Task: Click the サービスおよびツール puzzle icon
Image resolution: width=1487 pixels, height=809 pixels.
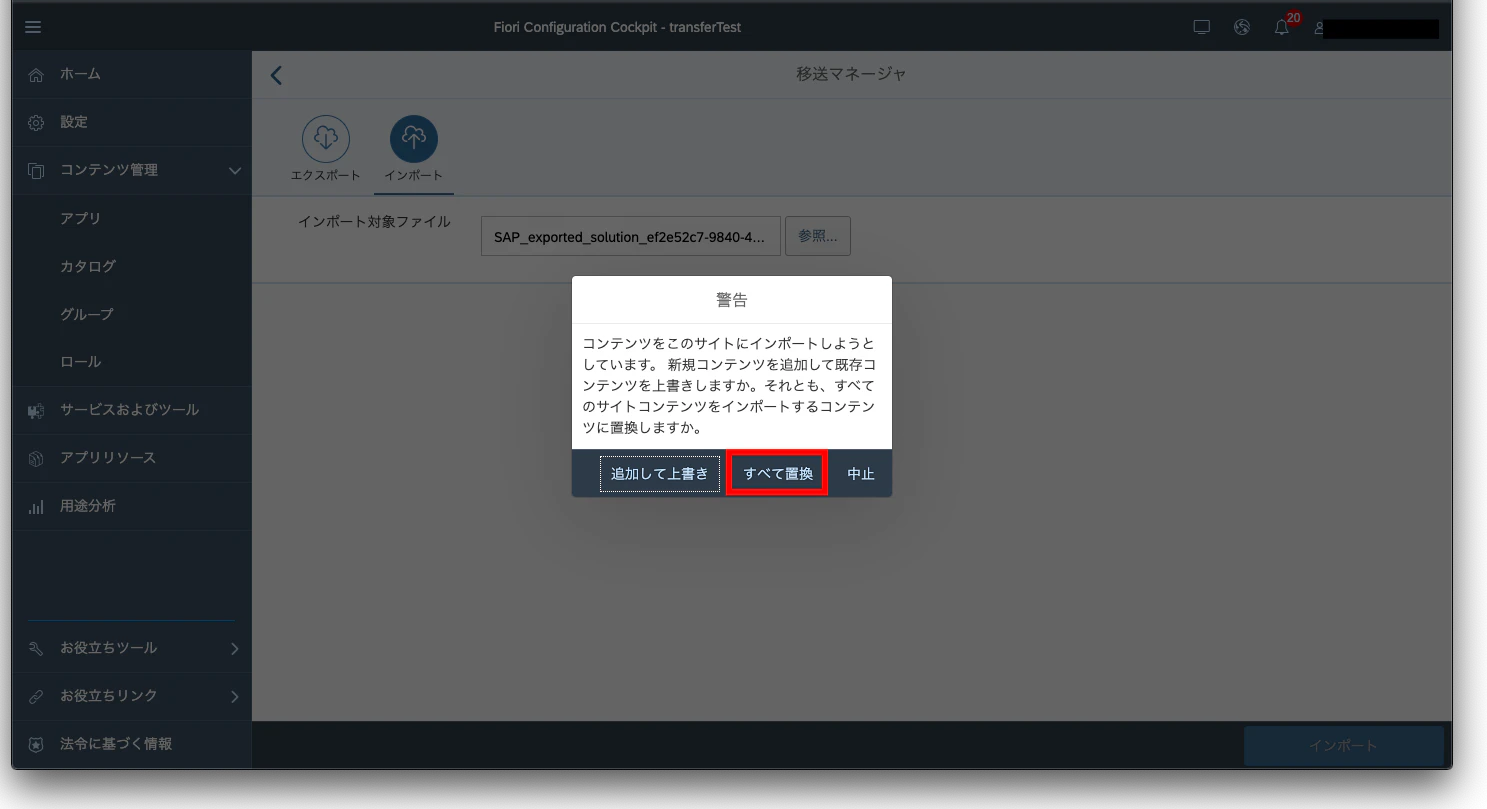Action: pyautogui.click(x=36, y=410)
